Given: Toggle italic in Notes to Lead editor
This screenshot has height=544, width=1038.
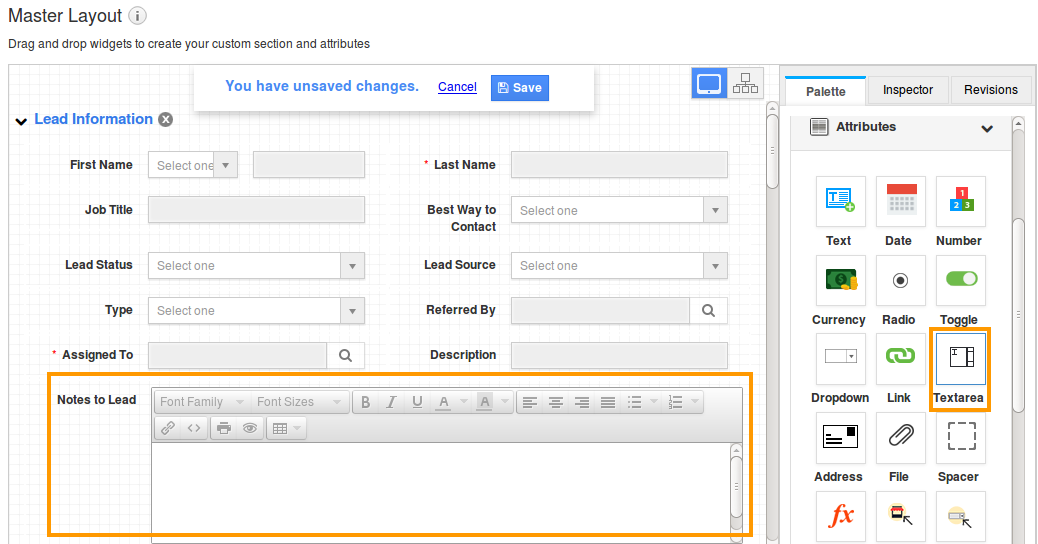Looking at the screenshot, I should [x=391, y=402].
